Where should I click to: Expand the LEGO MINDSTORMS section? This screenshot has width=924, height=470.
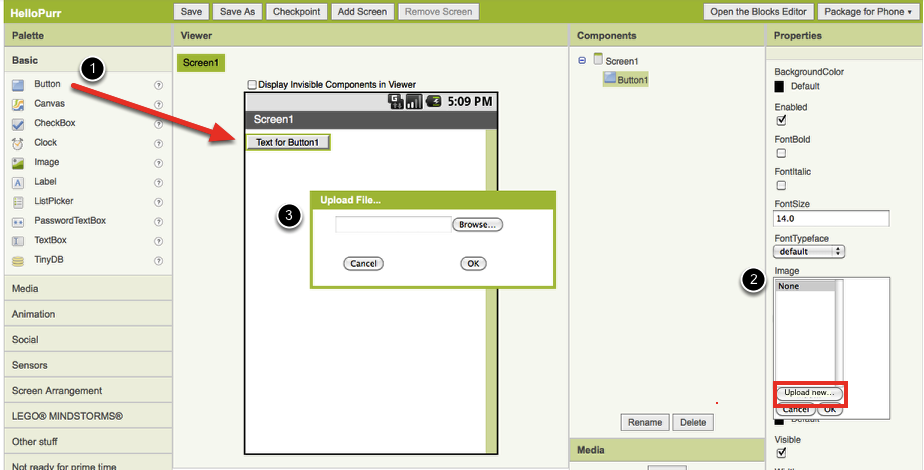click(88, 416)
